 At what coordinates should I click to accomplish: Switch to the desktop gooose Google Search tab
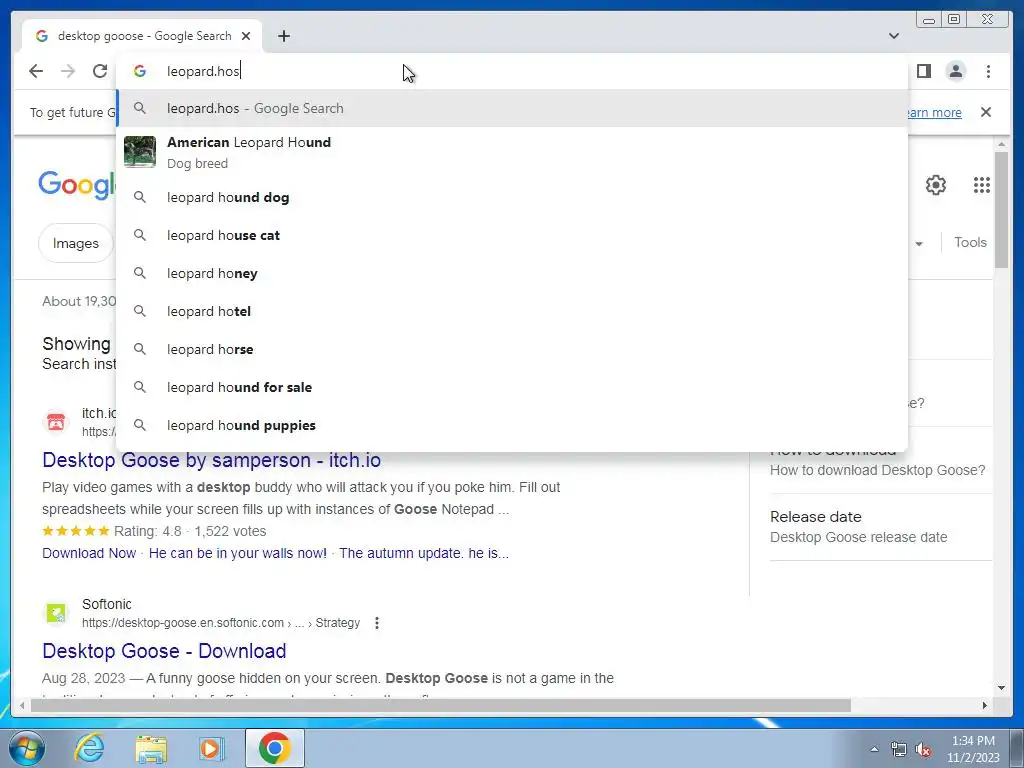tap(142, 36)
